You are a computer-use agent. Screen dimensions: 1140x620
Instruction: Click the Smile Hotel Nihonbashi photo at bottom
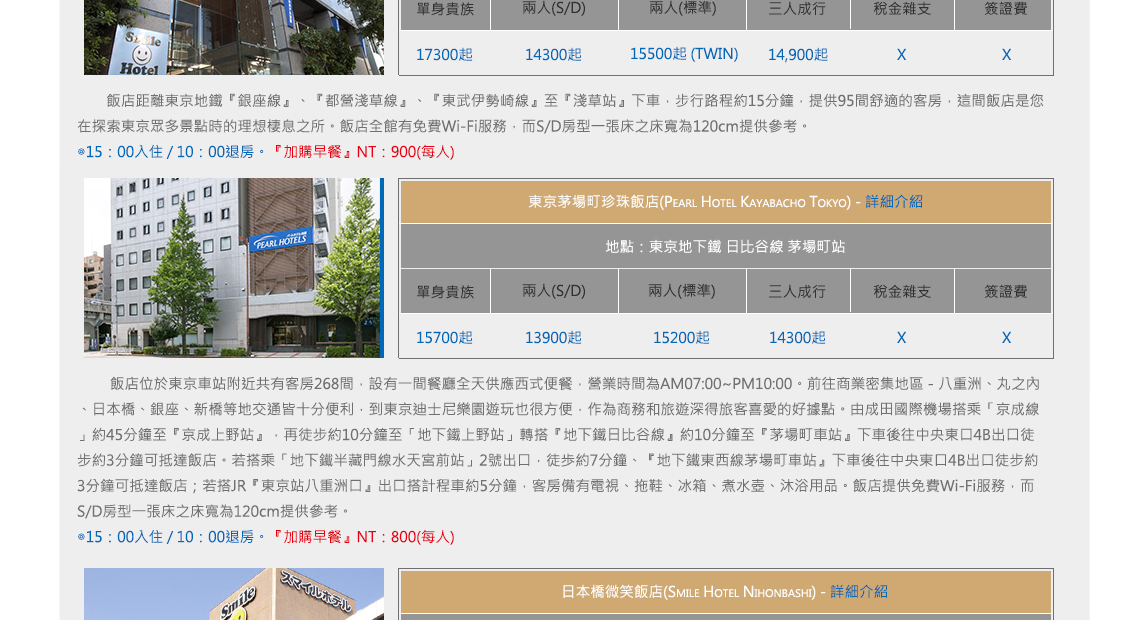pos(233,594)
